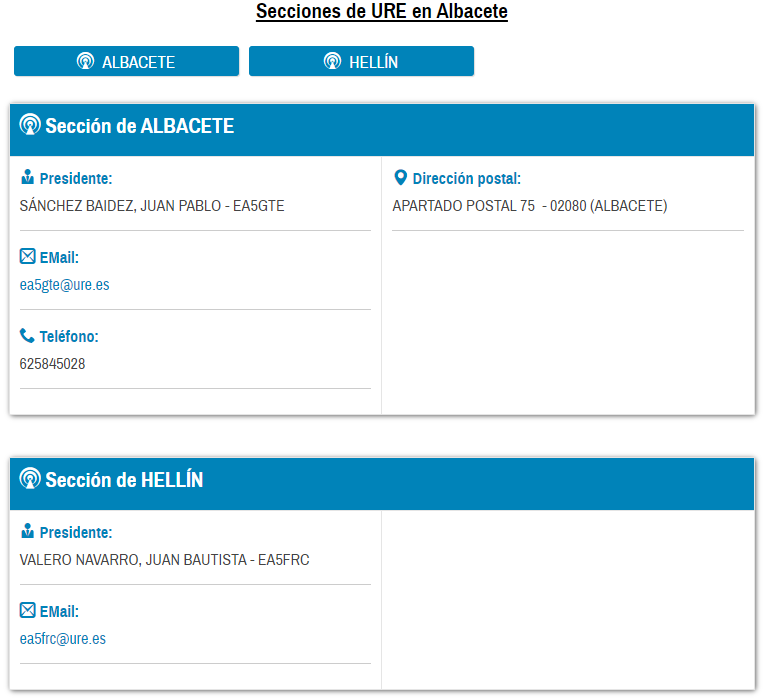Click the 'Secciones de URE en Albacete' heading

coord(382,12)
